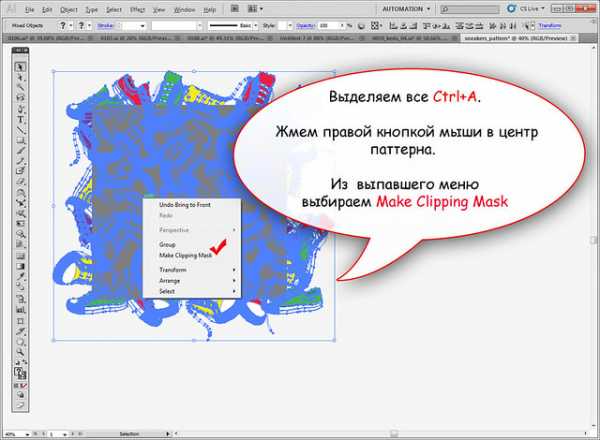The width and height of the screenshot is (600, 440).
Task: Select the Line Segment tool
Action: (20, 132)
